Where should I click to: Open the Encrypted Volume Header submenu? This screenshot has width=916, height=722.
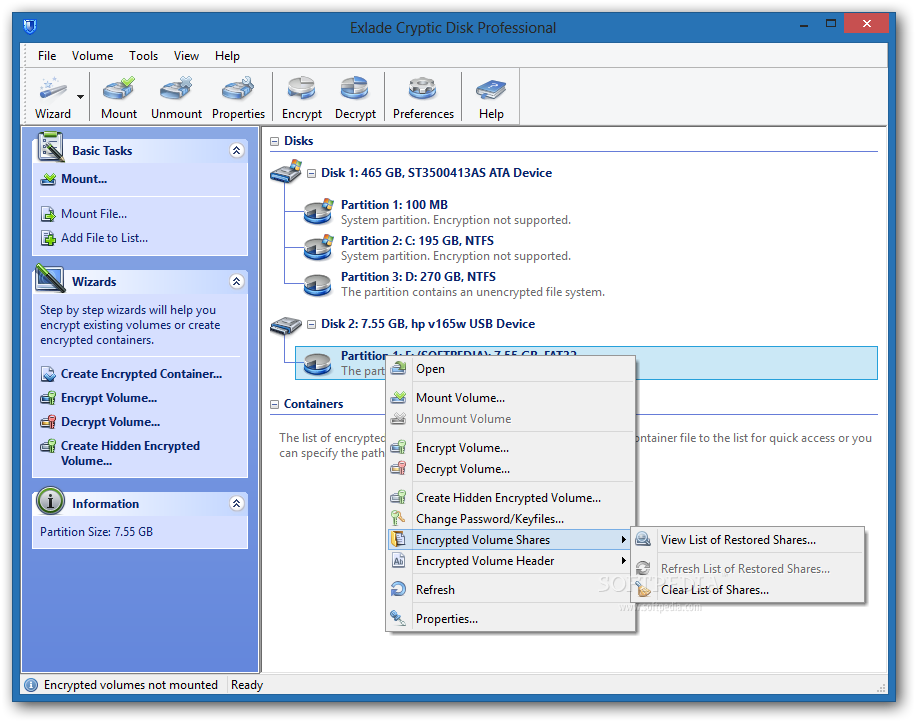click(511, 561)
